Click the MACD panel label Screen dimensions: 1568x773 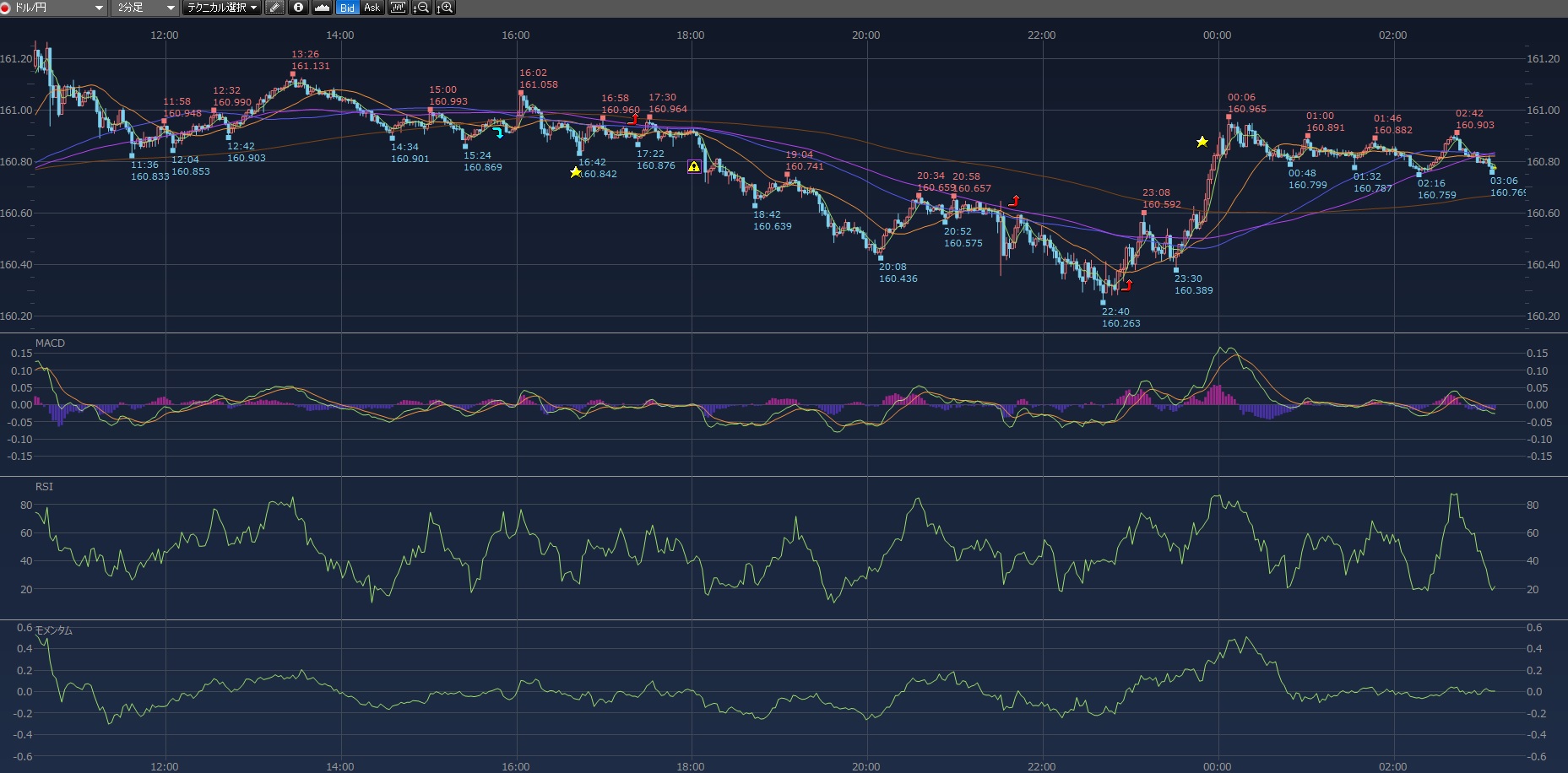click(50, 343)
